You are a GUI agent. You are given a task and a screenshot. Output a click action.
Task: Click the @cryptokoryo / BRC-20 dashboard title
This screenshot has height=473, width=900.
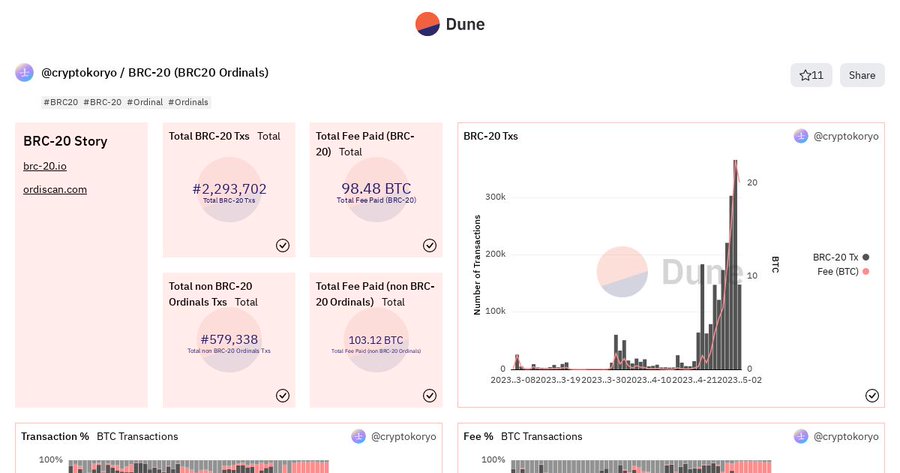point(155,73)
